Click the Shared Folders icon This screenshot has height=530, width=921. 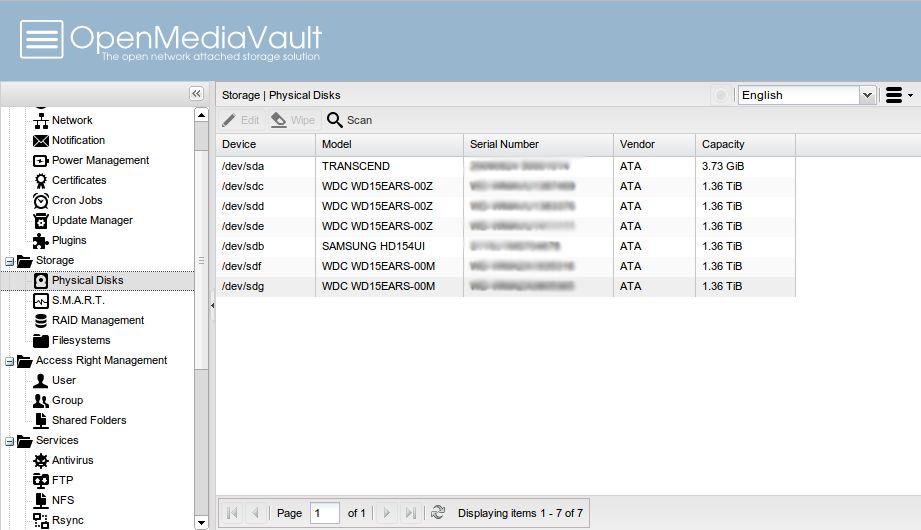[x=41, y=420]
